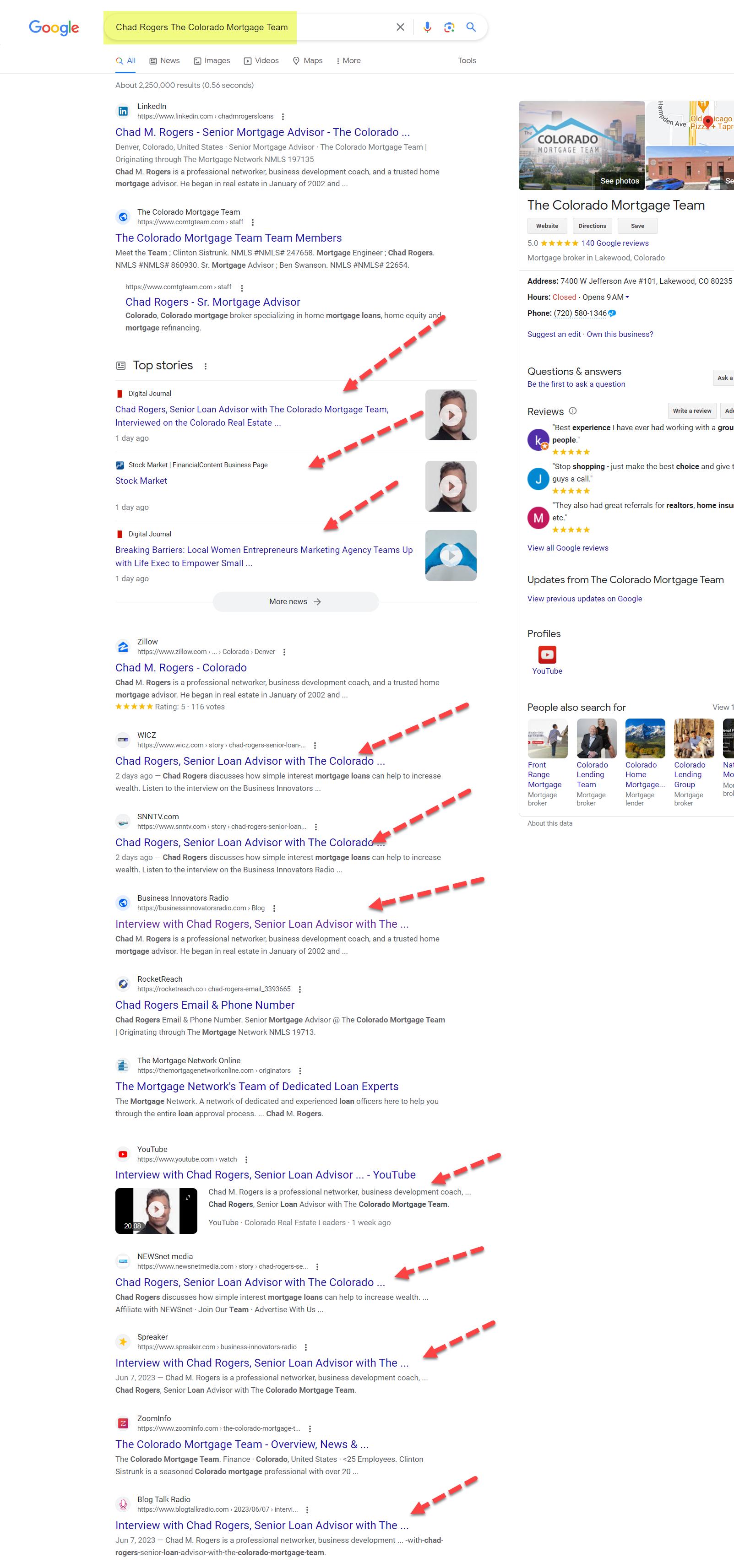Viewport: 734px width, 1568px height.
Task: Submit search with the magnifying glass icon
Action: 471,27
